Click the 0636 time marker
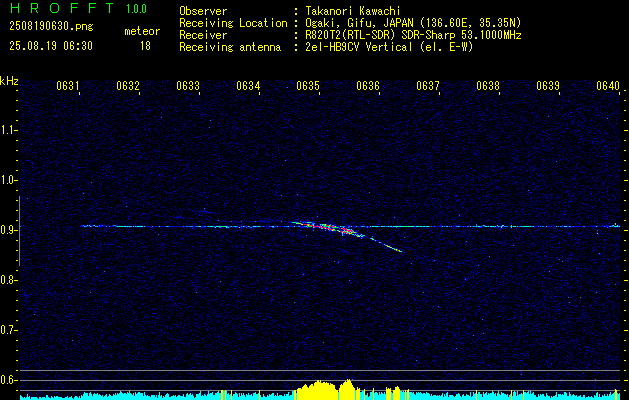Viewport: 629px width, 400px height. (368, 86)
